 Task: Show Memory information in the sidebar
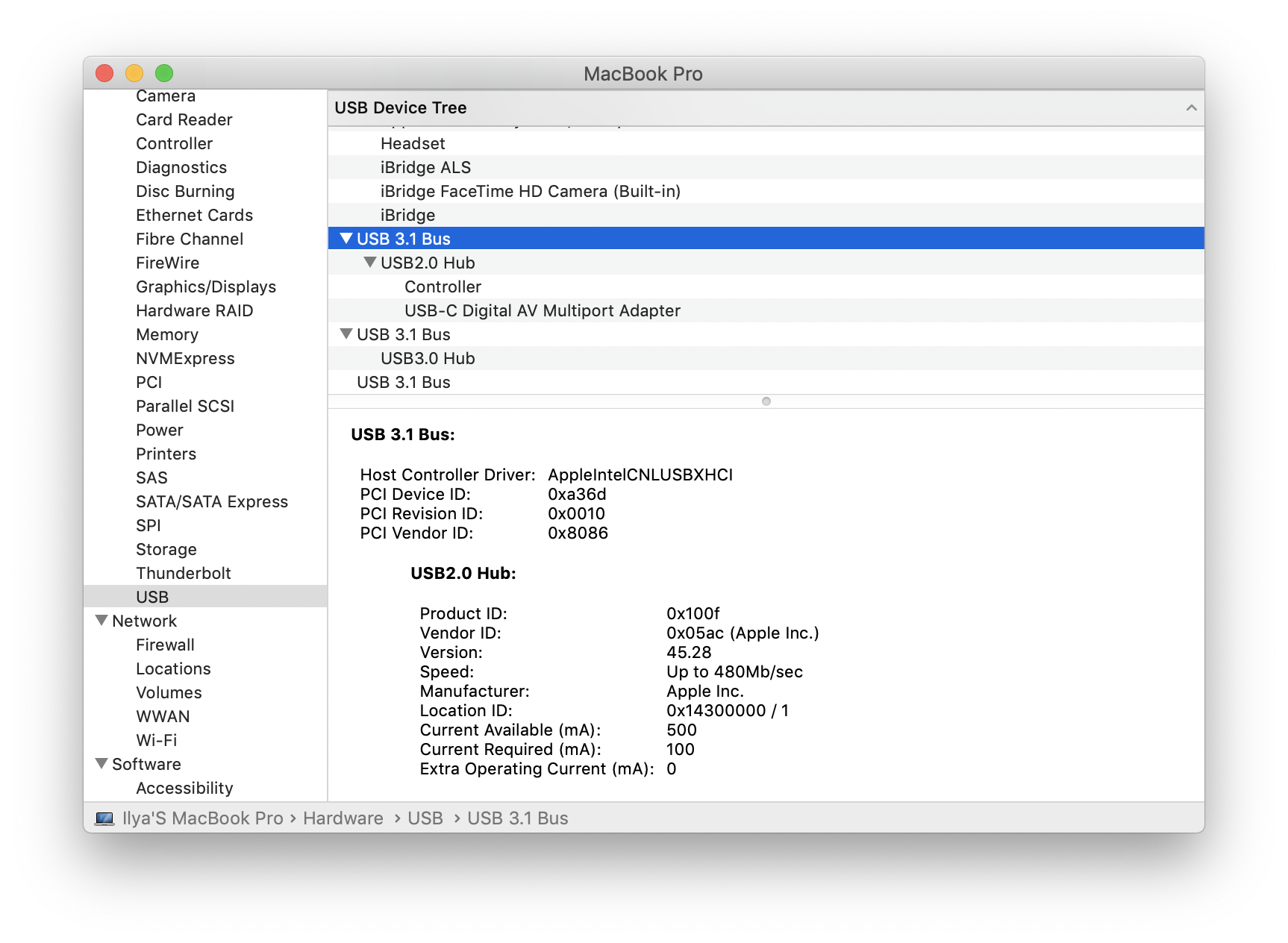(167, 334)
